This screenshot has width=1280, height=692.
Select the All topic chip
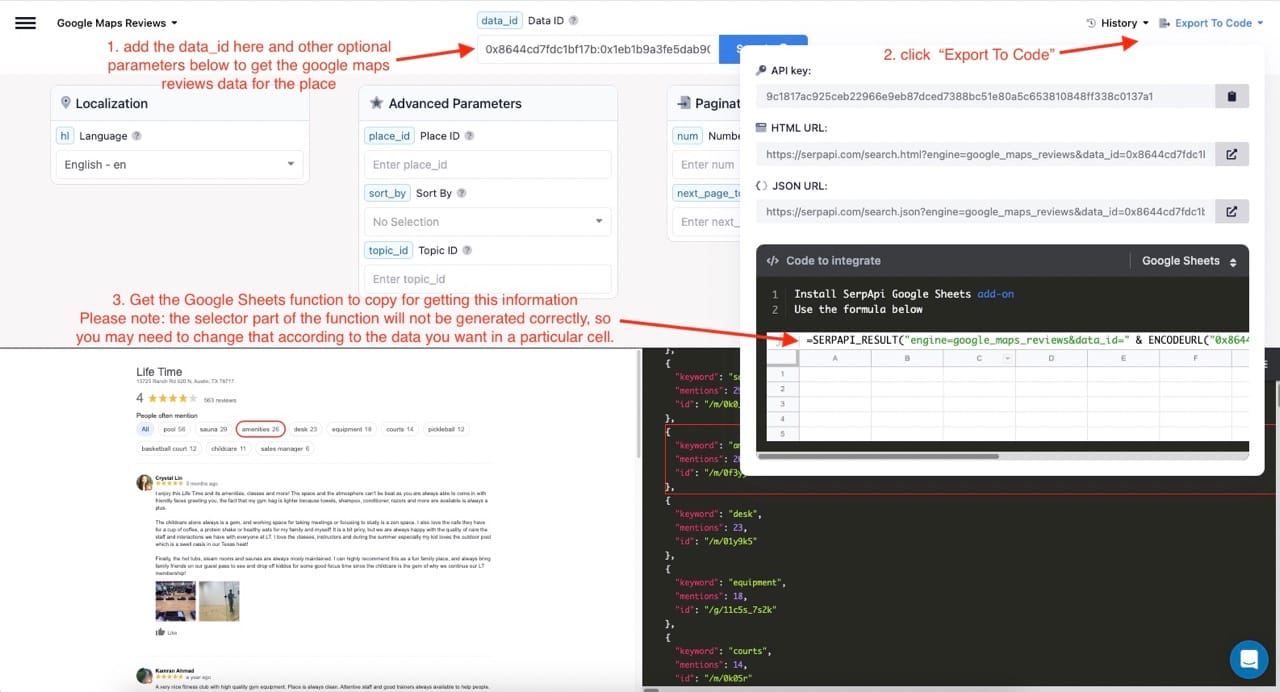click(x=145, y=429)
